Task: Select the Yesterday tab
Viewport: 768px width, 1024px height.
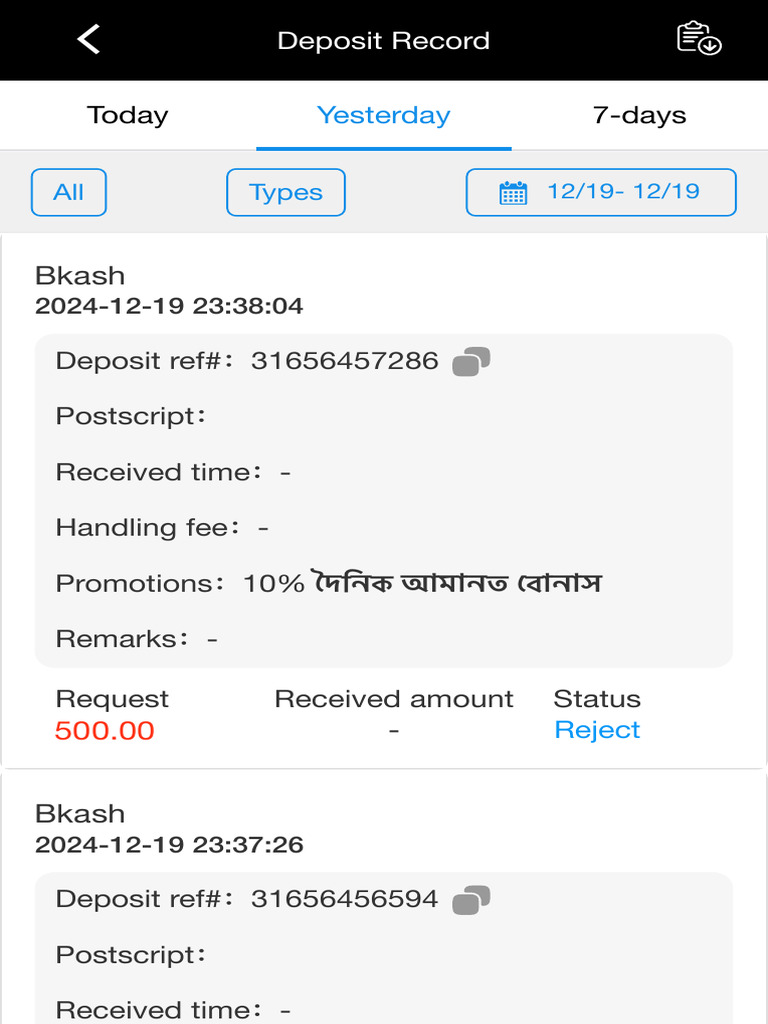Action: pyautogui.click(x=383, y=115)
